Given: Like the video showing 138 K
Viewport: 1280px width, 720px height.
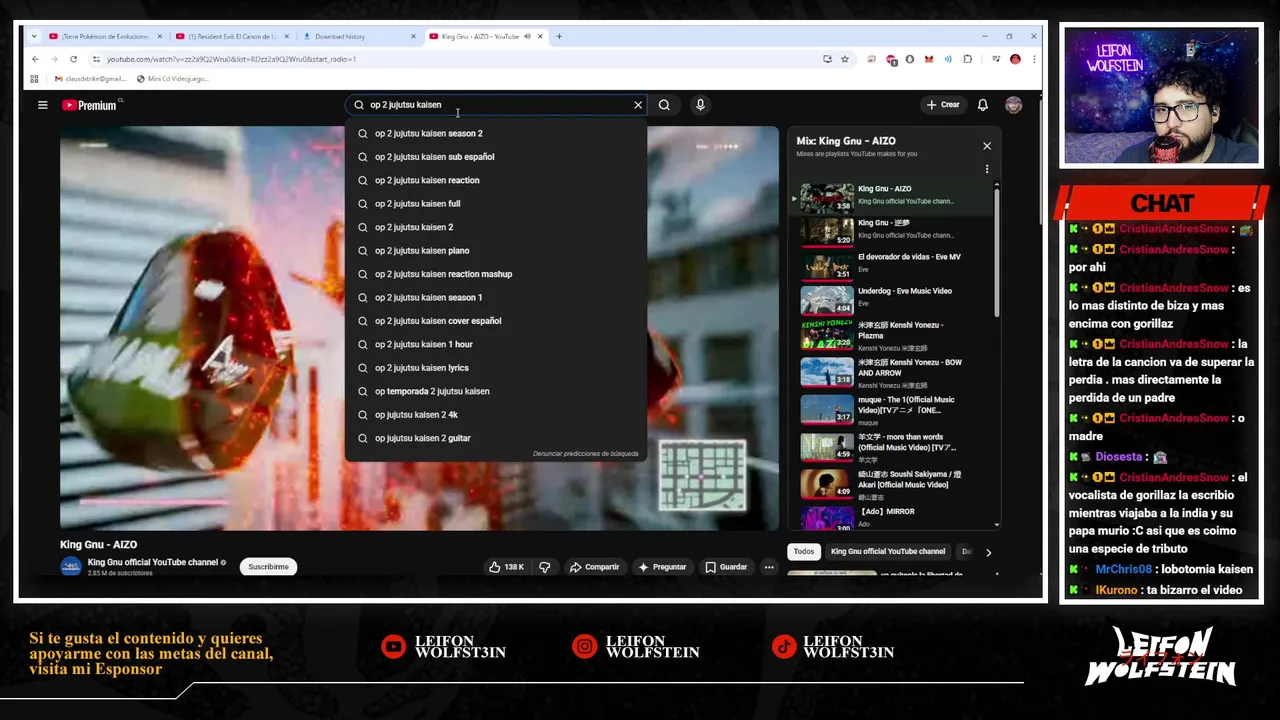Looking at the screenshot, I should coord(506,567).
